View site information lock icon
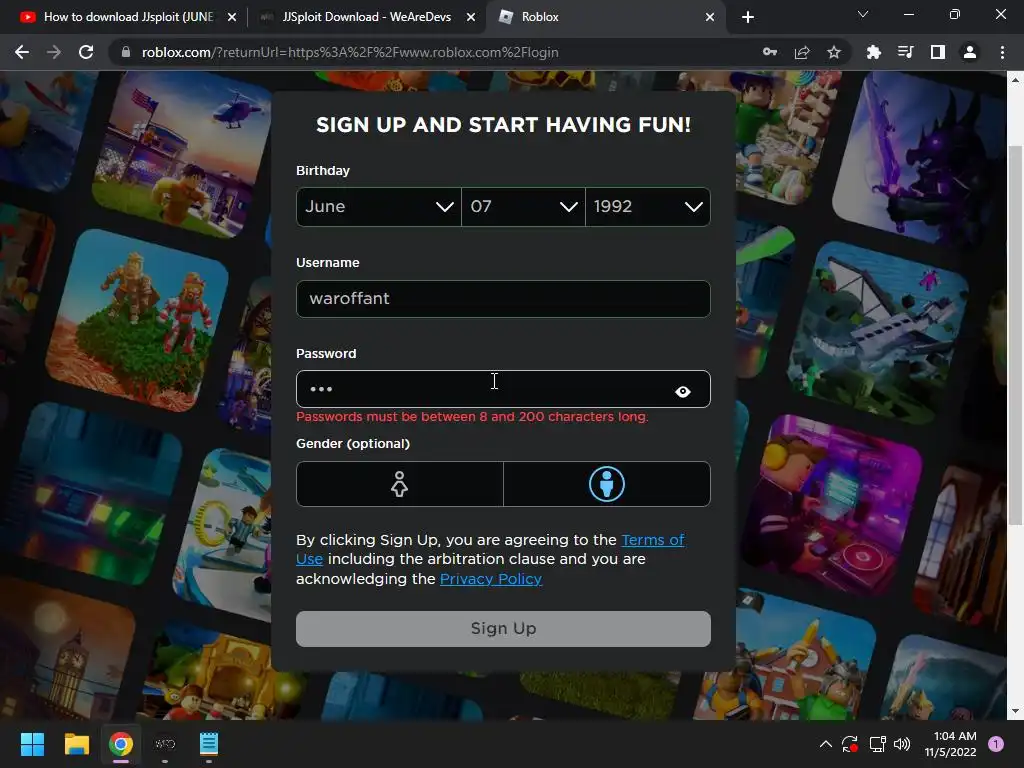The image size is (1024, 768). coord(126,52)
